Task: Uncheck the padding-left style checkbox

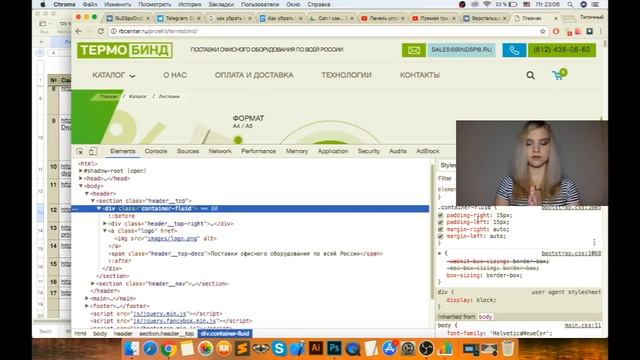Action: 440,222
